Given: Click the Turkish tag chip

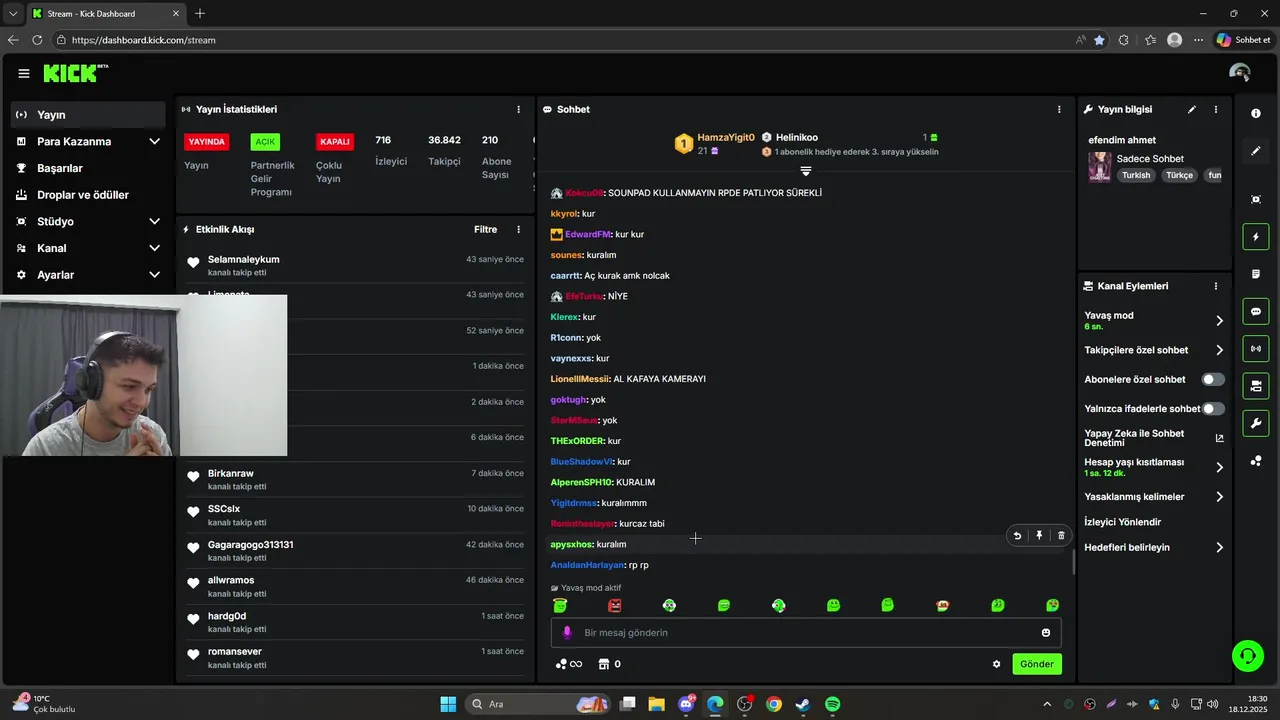Looking at the screenshot, I should 1135,175.
